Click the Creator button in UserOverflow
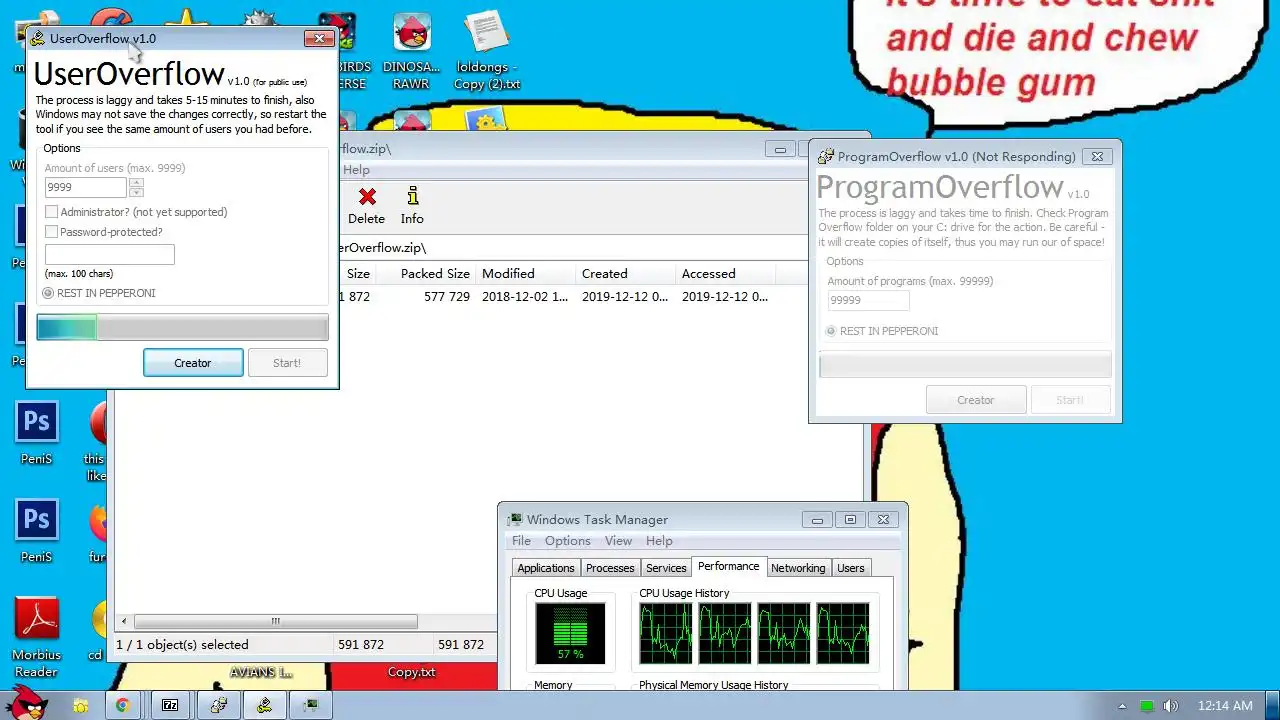Screen dimensions: 1280x720 (193, 363)
